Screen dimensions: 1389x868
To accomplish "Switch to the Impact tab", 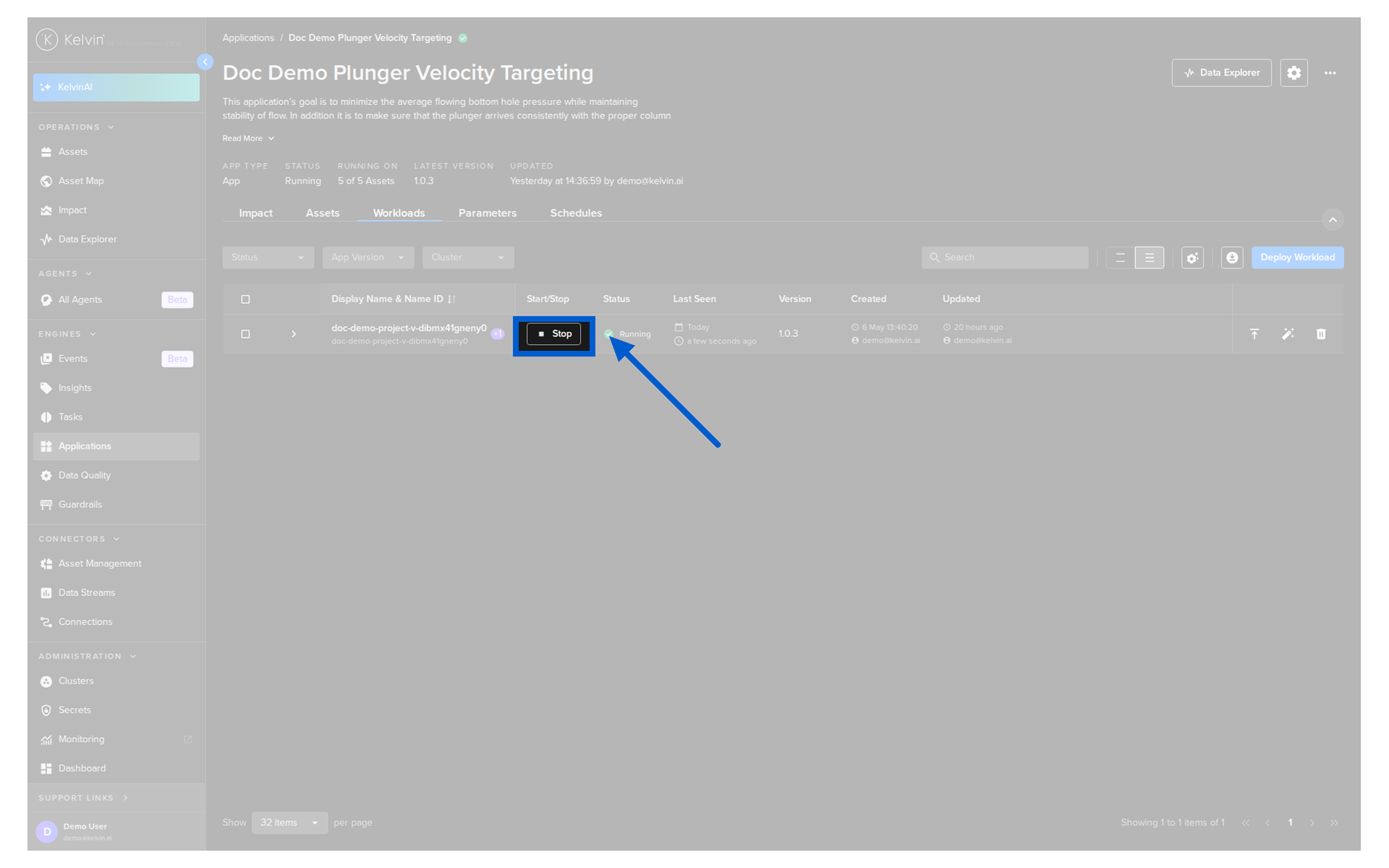I will [256, 213].
